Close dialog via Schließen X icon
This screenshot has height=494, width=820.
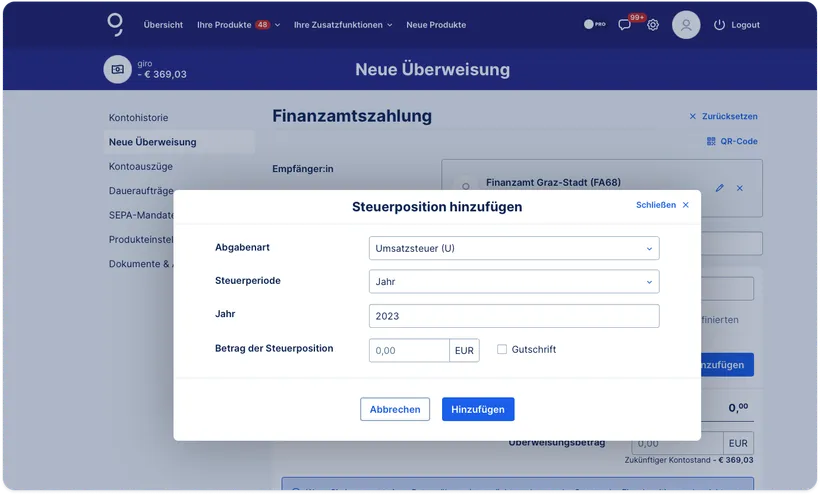[686, 205]
